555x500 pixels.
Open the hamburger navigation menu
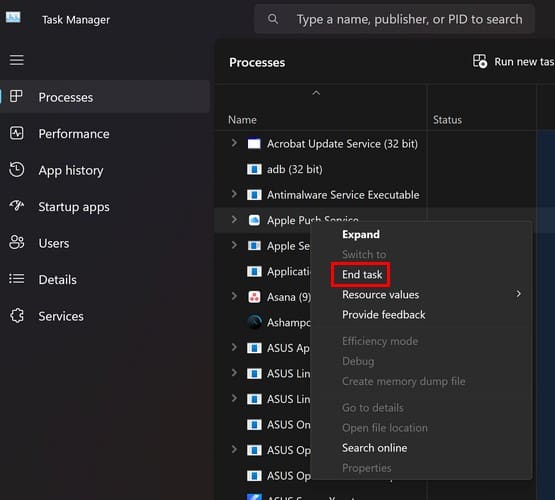[17, 60]
